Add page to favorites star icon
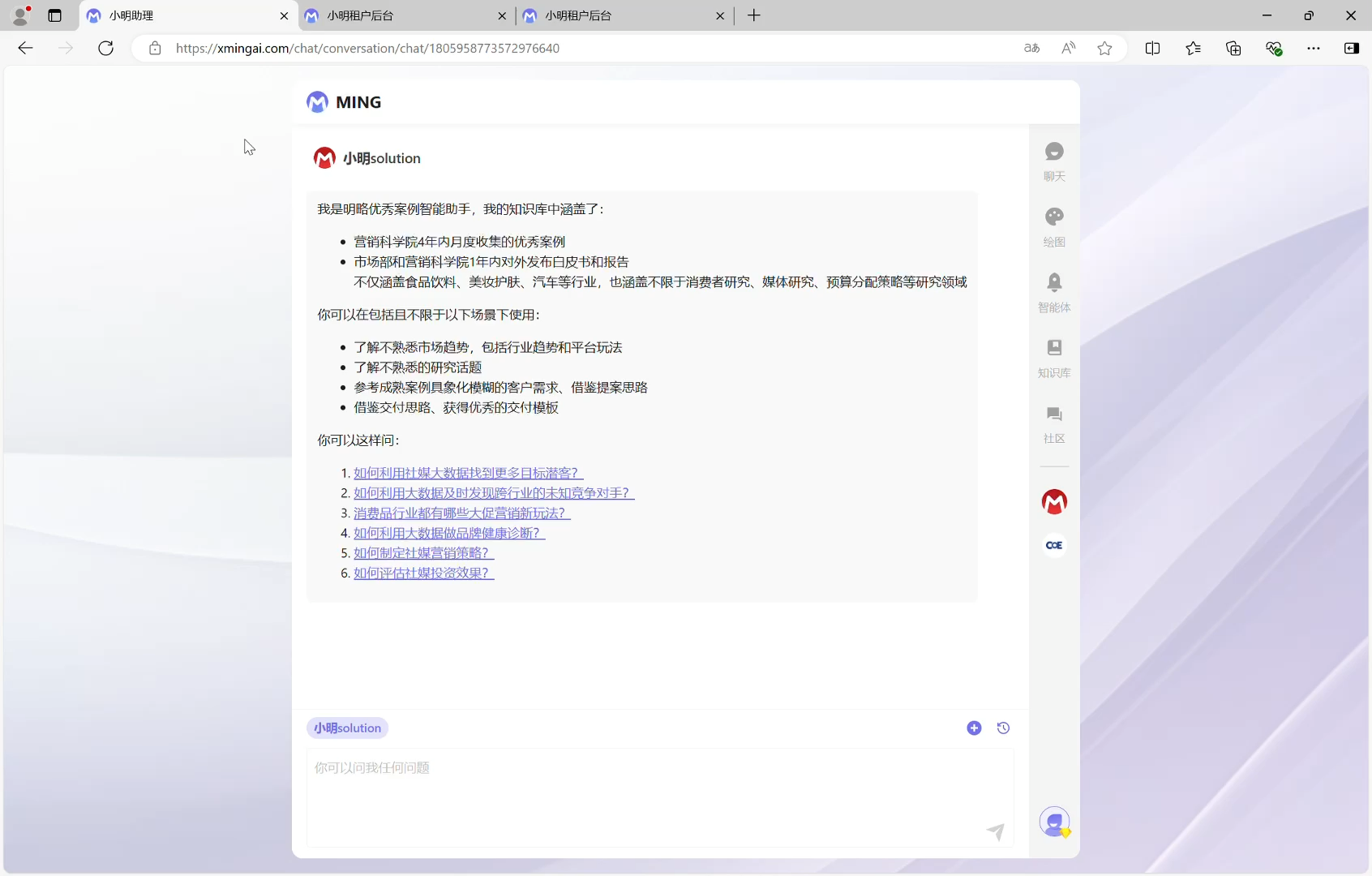The height and width of the screenshot is (876, 1372). [1104, 49]
